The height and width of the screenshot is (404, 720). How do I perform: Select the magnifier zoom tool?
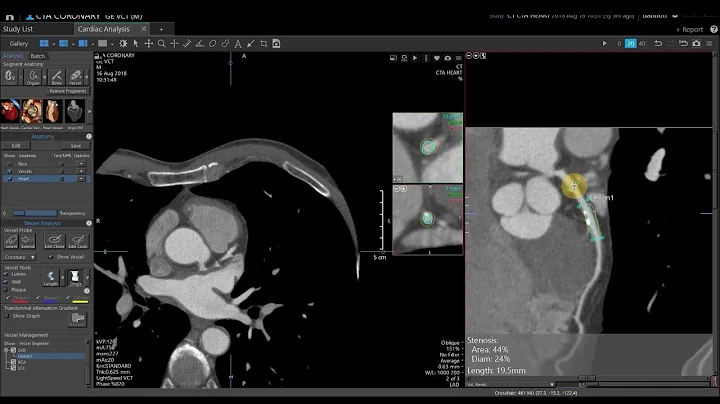[162, 44]
